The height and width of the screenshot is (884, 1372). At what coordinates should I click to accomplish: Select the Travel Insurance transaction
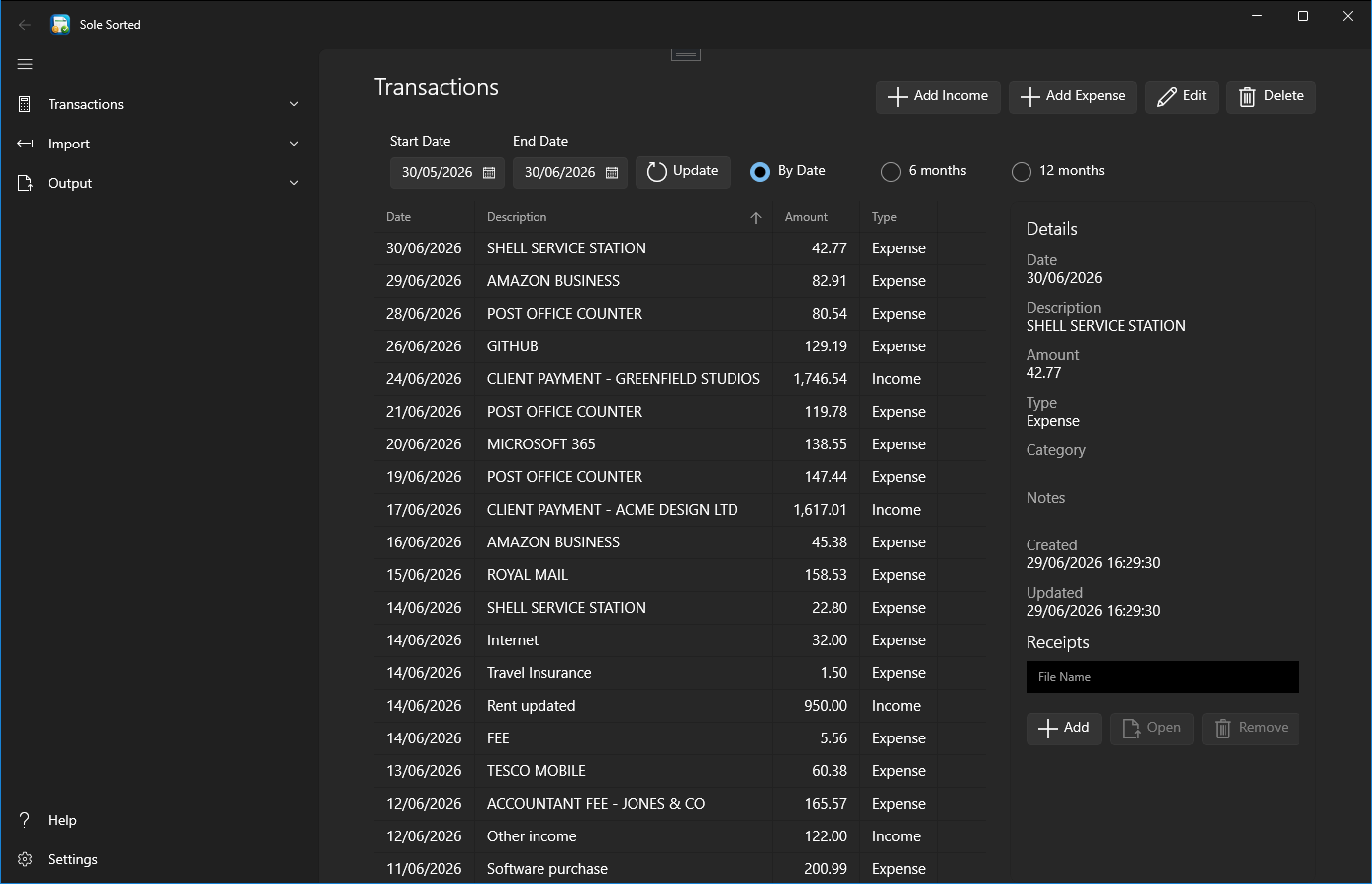click(x=678, y=673)
